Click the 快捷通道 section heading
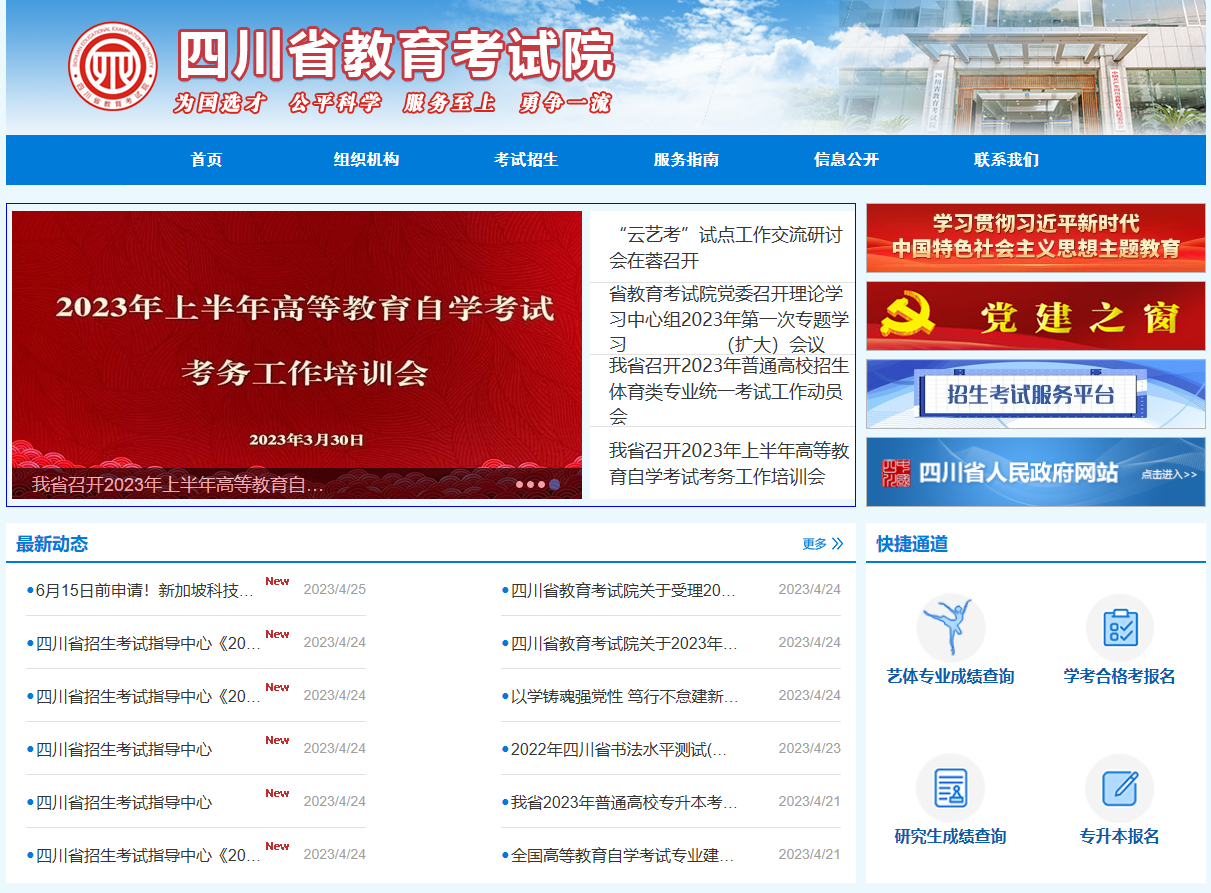 coord(912,544)
